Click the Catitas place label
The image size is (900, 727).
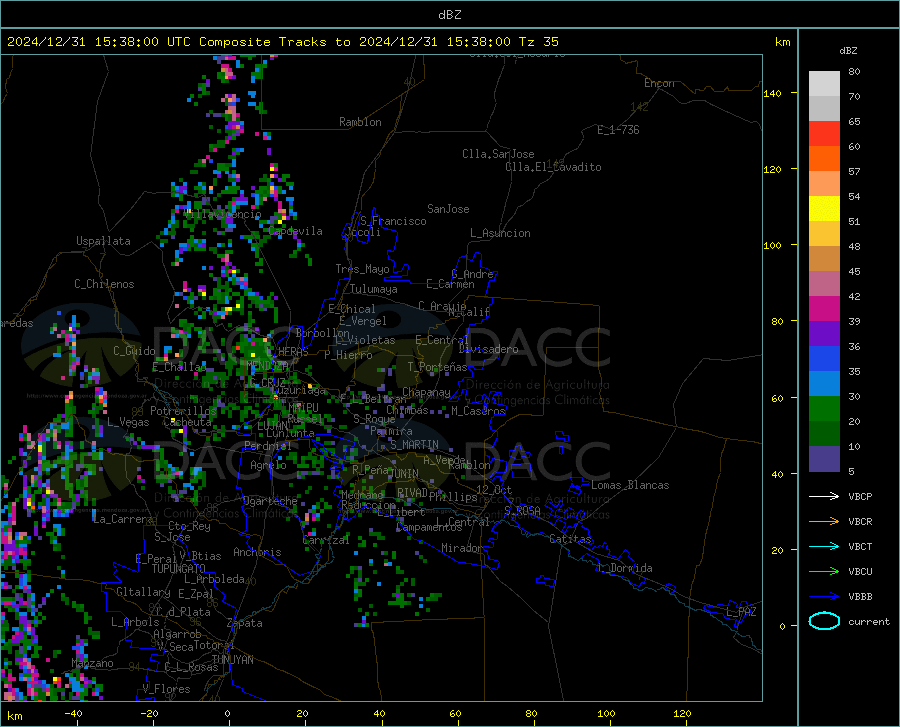570,539
